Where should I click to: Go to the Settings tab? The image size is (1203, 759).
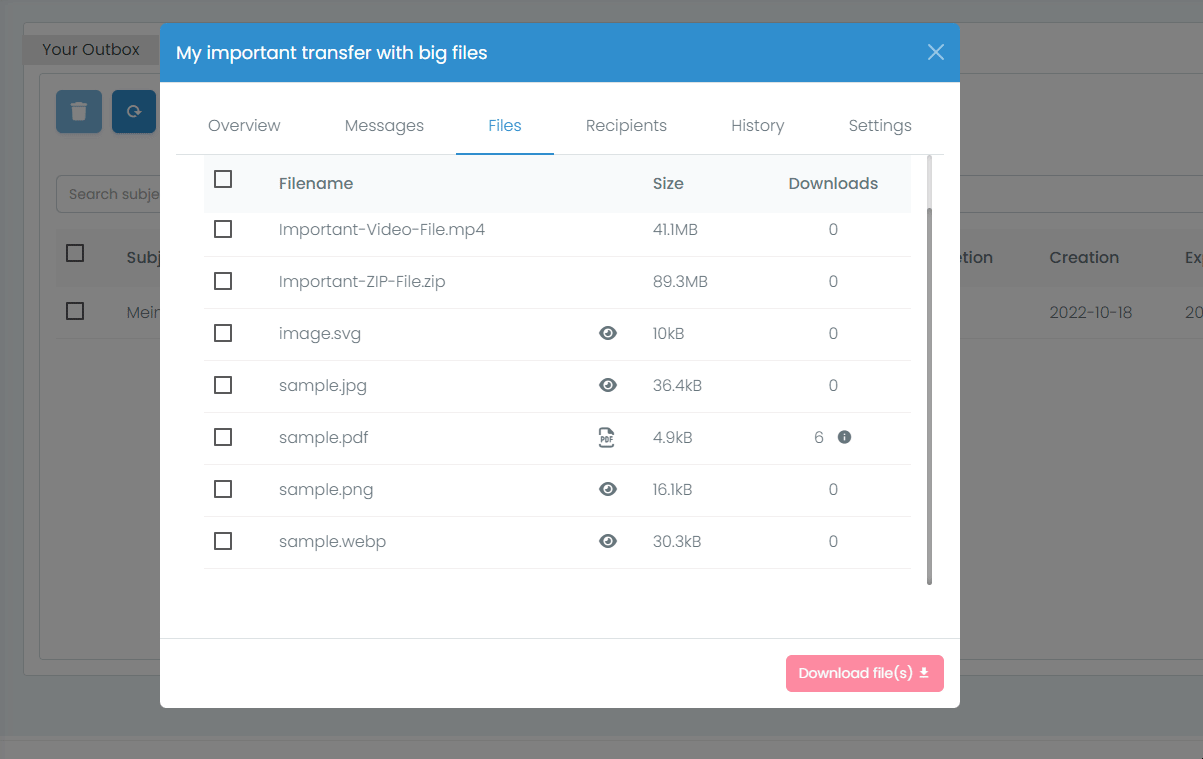point(879,125)
